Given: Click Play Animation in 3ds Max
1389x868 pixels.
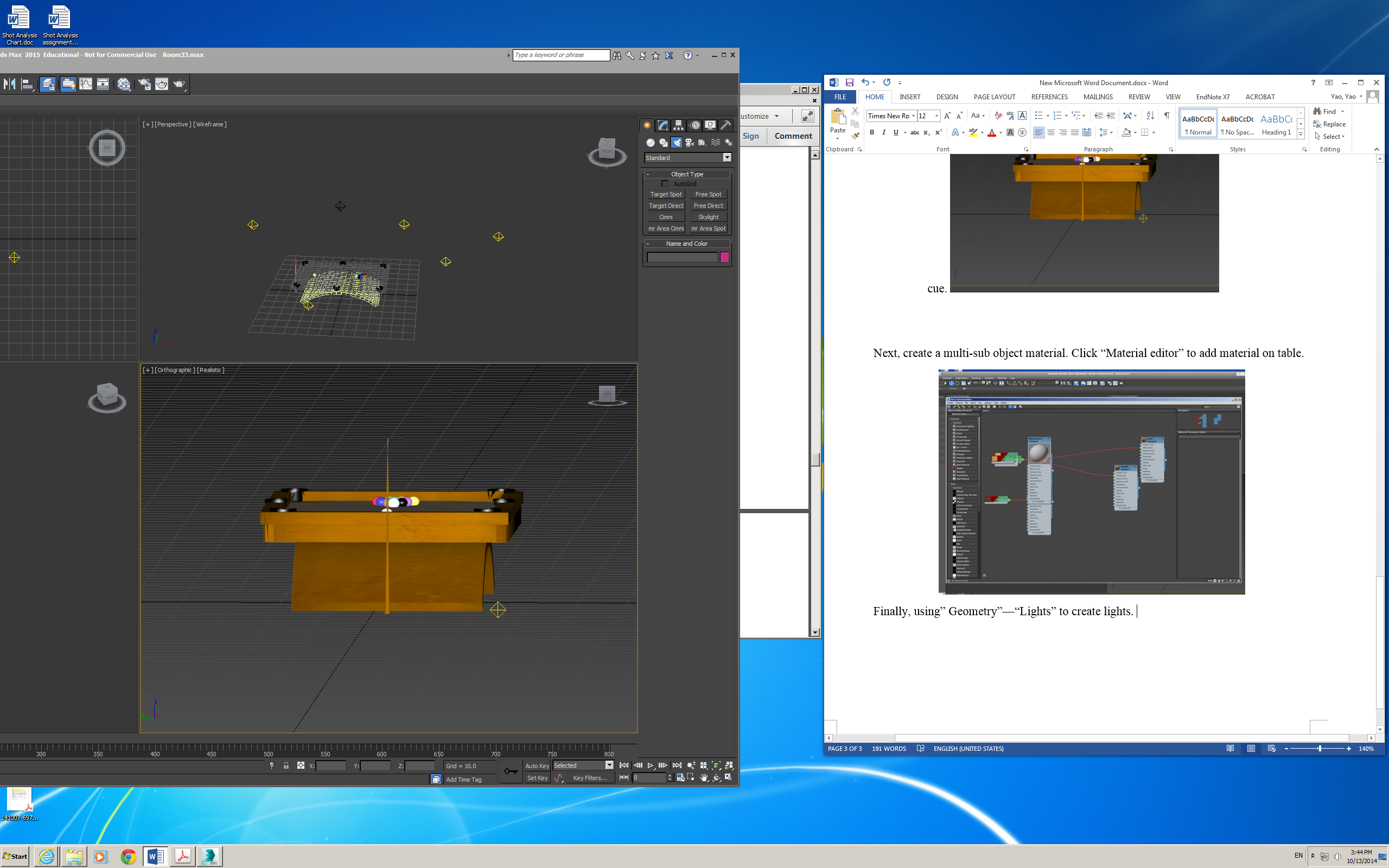Looking at the screenshot, I should tap(651, 765).
